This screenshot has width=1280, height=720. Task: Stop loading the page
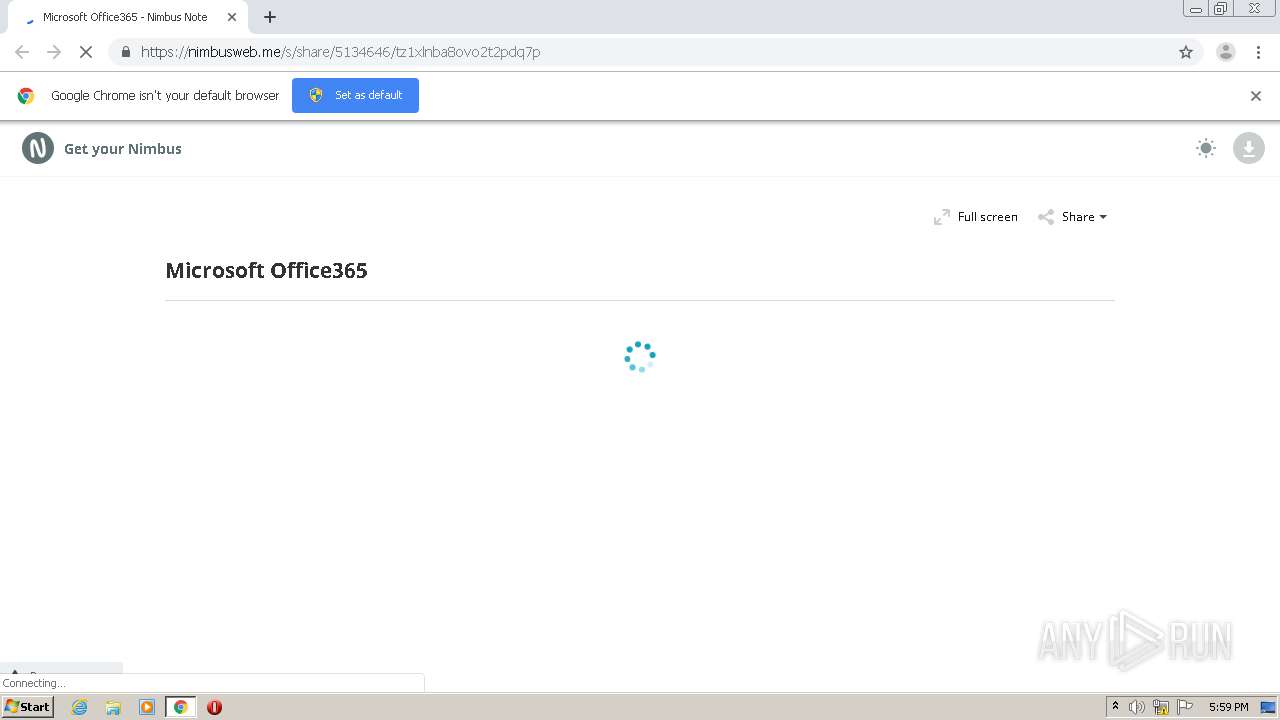(86, 52)
